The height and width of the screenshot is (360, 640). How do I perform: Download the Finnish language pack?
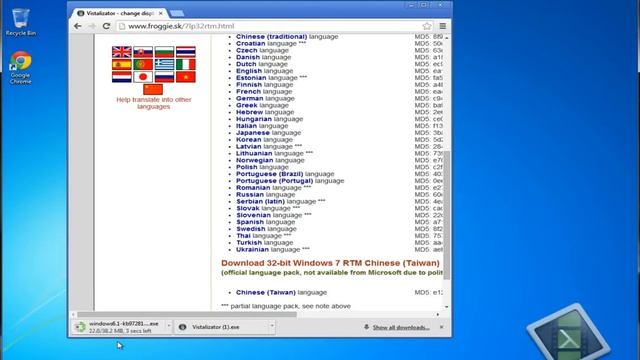point(249,84)
